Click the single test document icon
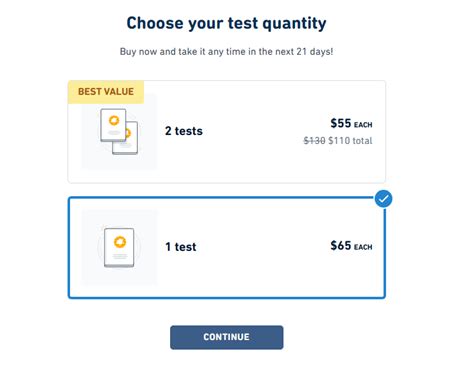The height and width of the screenshot is (370, 474). tap(119, 248)
